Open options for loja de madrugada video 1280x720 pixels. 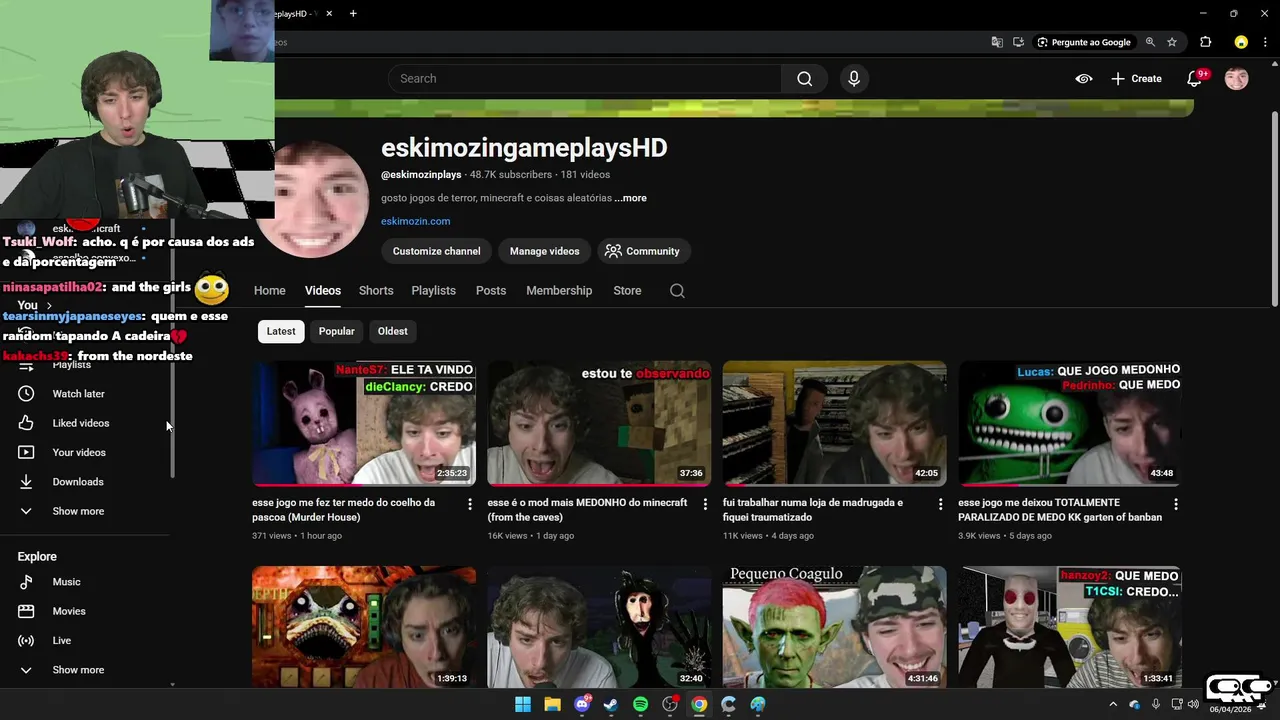tap(940, 504)
